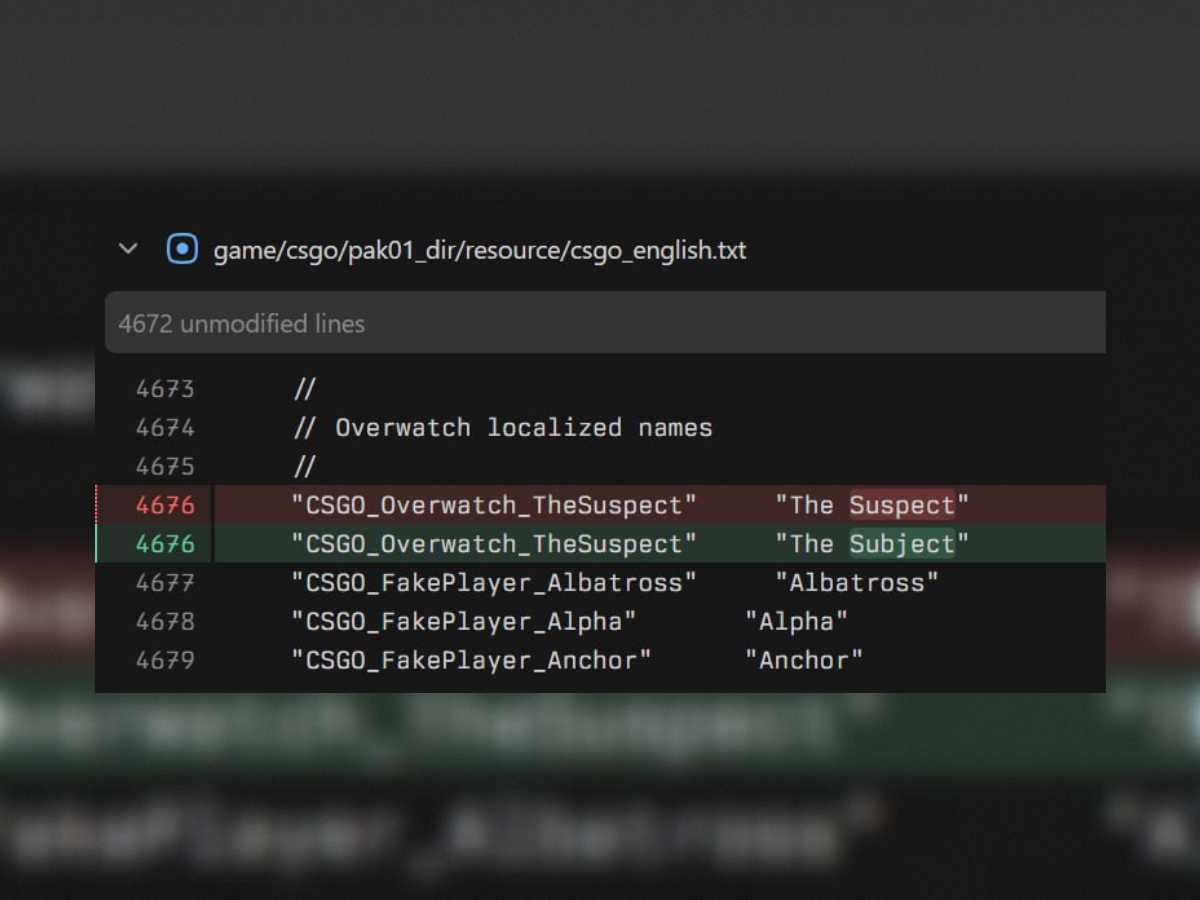Open file path game/csgo/pak01_dir/resource/csgo_english.txt
This screenshot has height=900, width=1200.
pyautogui.click(x=480, y=250)
